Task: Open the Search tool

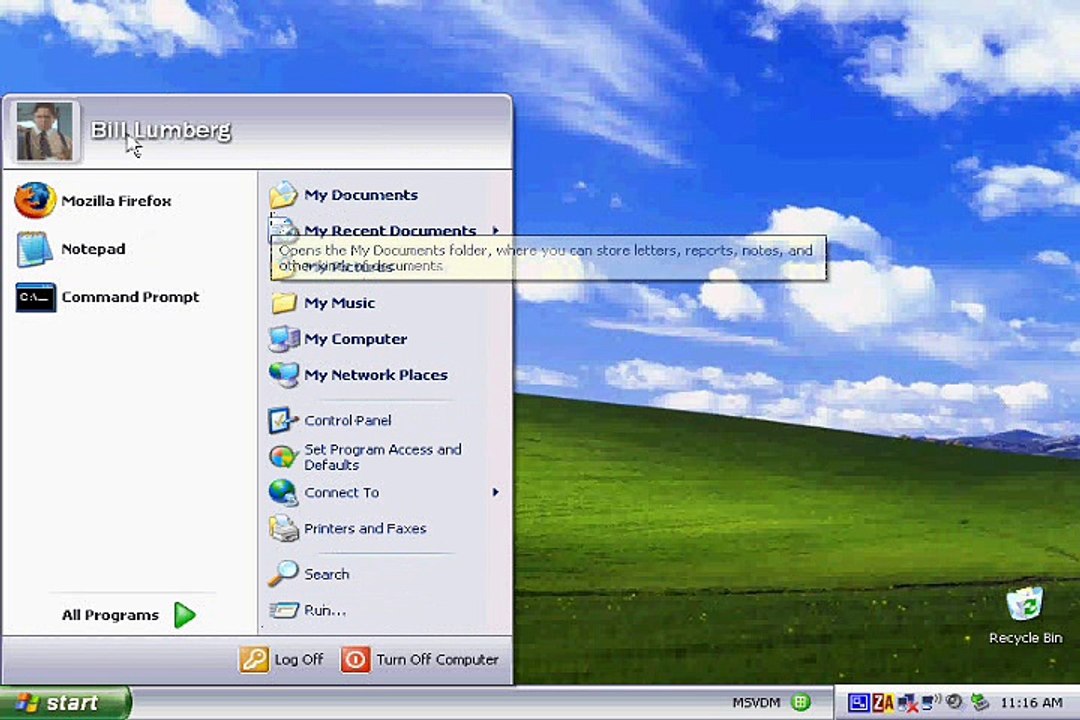Action: [309, 574]
